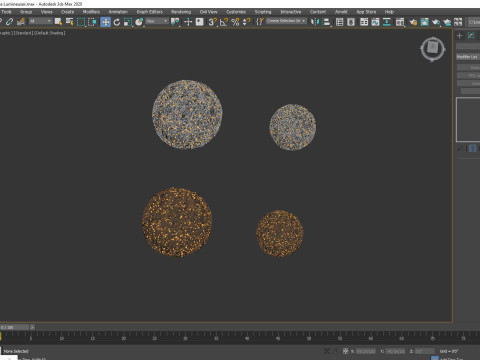Screen dimensions: 480x360
Task: Toggle Window/Crossing selection mode
Action: pyautogui.click(x=92, y=22)
